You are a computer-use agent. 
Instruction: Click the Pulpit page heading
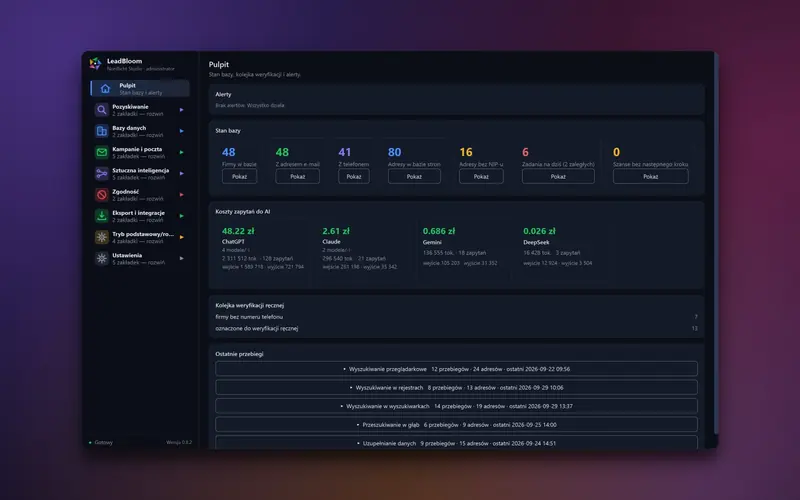pos(219,64)
